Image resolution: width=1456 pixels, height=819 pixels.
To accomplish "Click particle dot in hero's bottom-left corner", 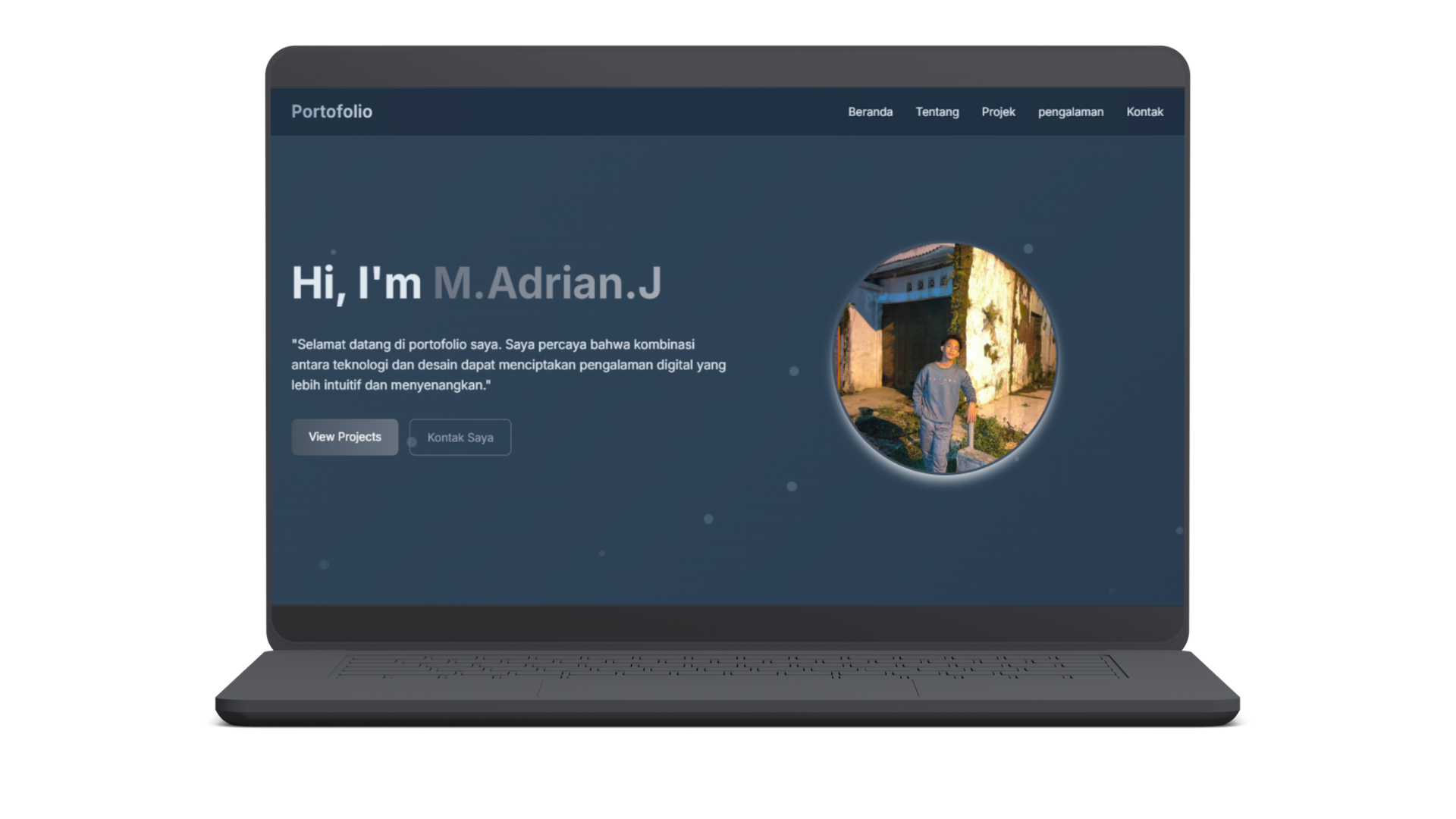I will 324,564.
